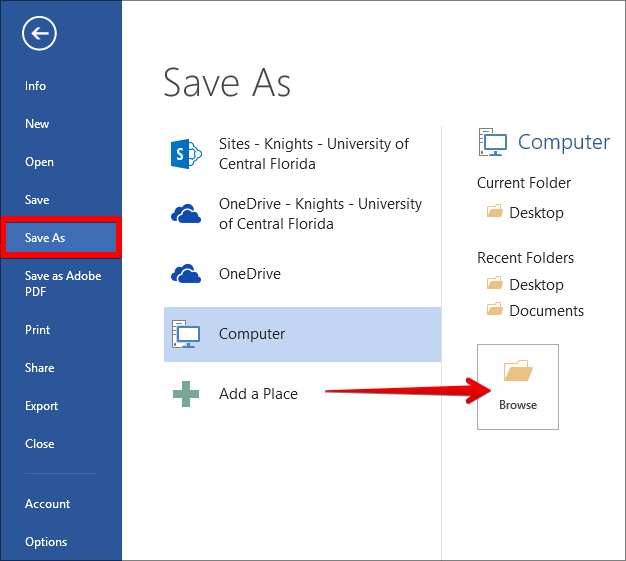Choose Open from the backstage menu
Viewport: 626px width, 561px height.
(x=40, y=162)
